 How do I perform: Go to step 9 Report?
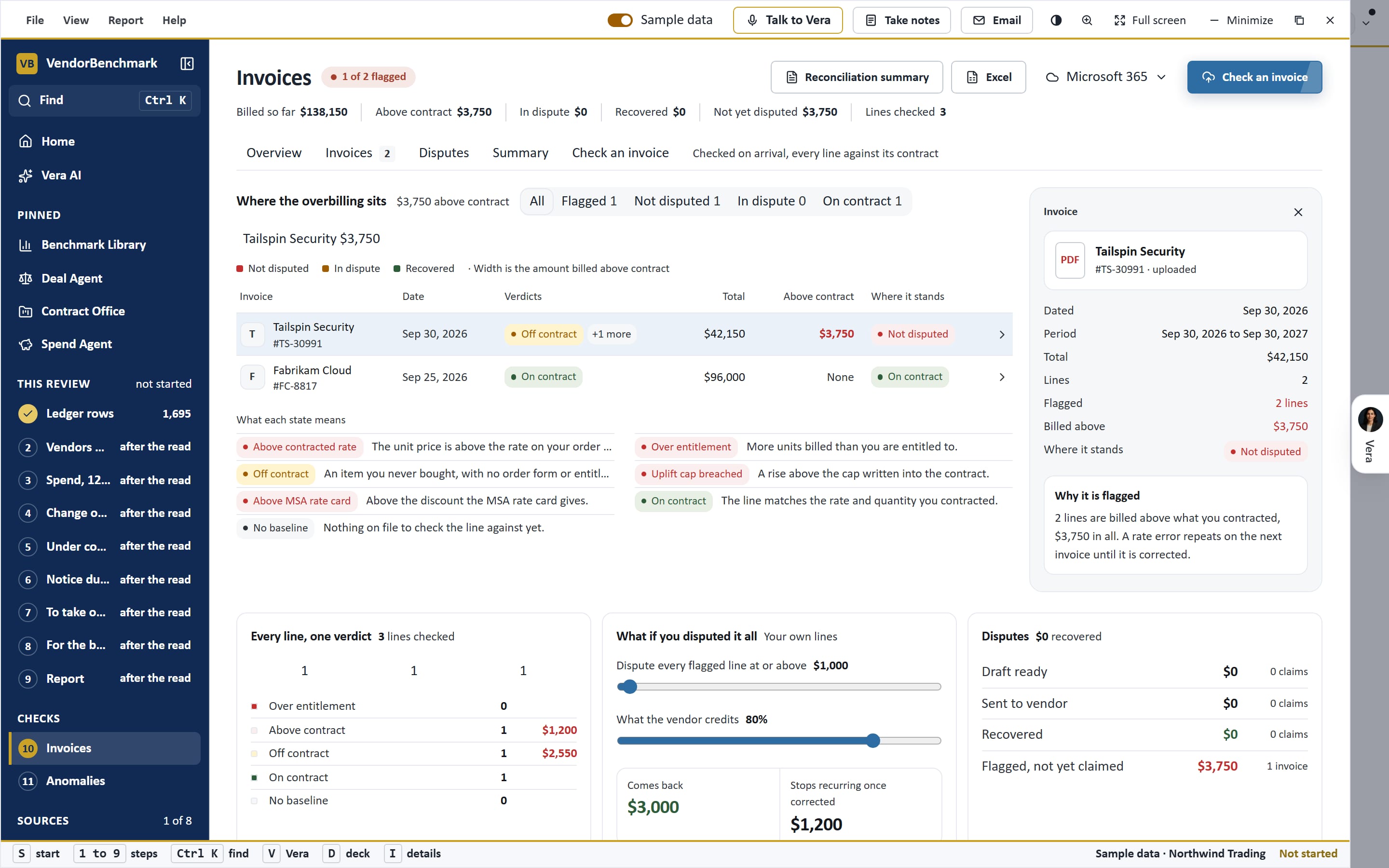[x=105, y=678]
